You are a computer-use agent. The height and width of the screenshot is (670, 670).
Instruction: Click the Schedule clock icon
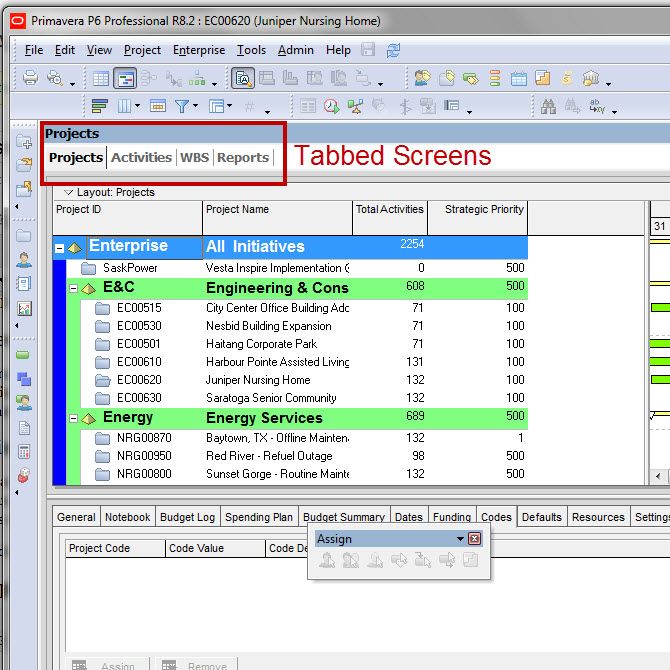click(x=332, y=106)
